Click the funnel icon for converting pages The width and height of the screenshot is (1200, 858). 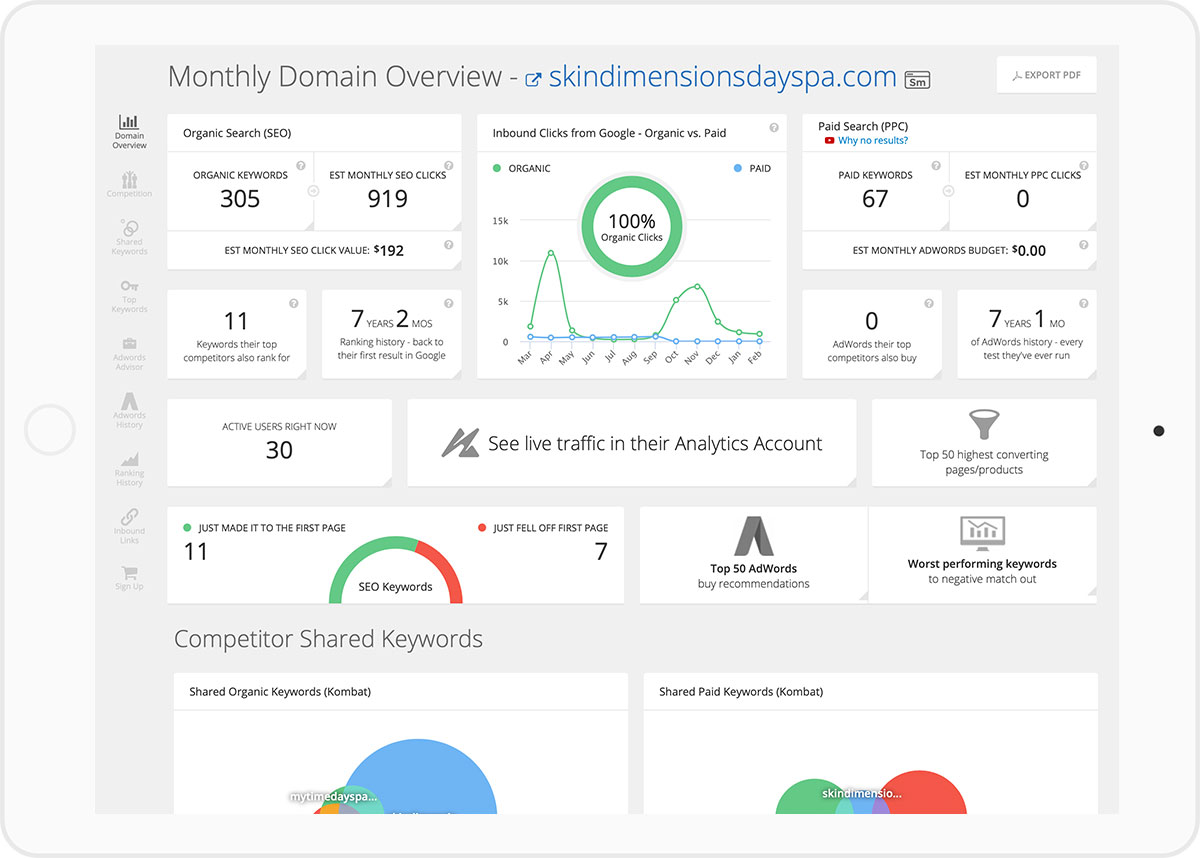point(984,424)
